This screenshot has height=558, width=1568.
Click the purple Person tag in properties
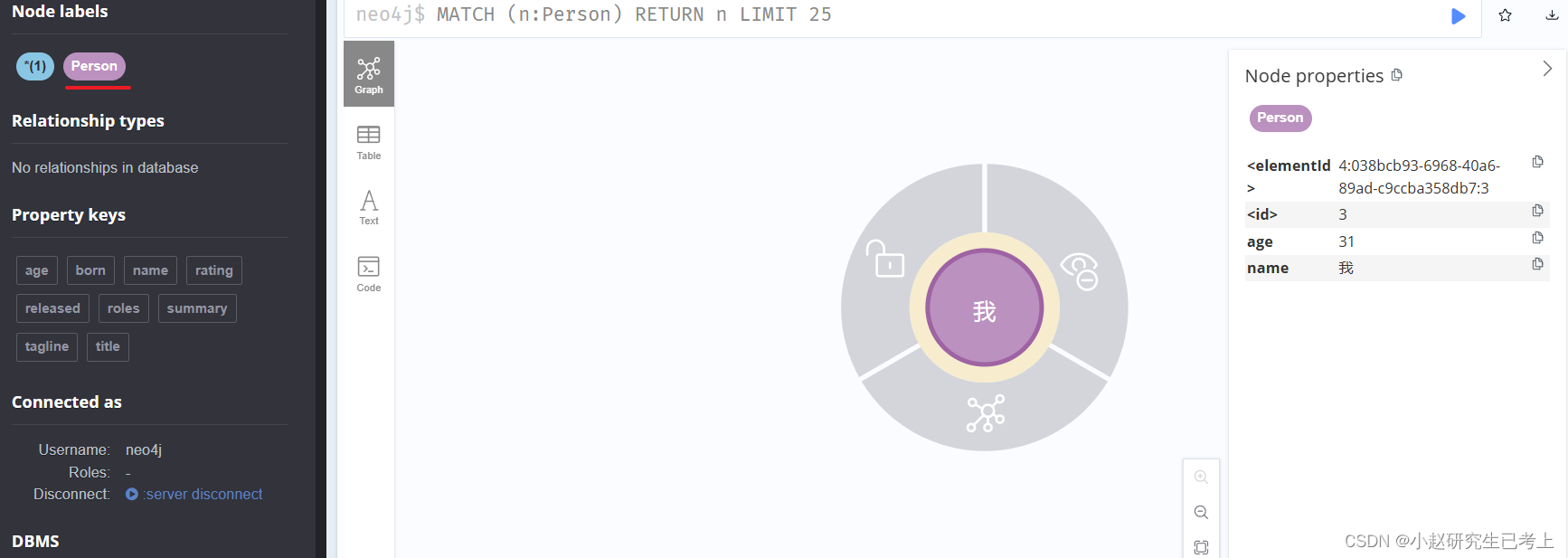(1280, 118)
